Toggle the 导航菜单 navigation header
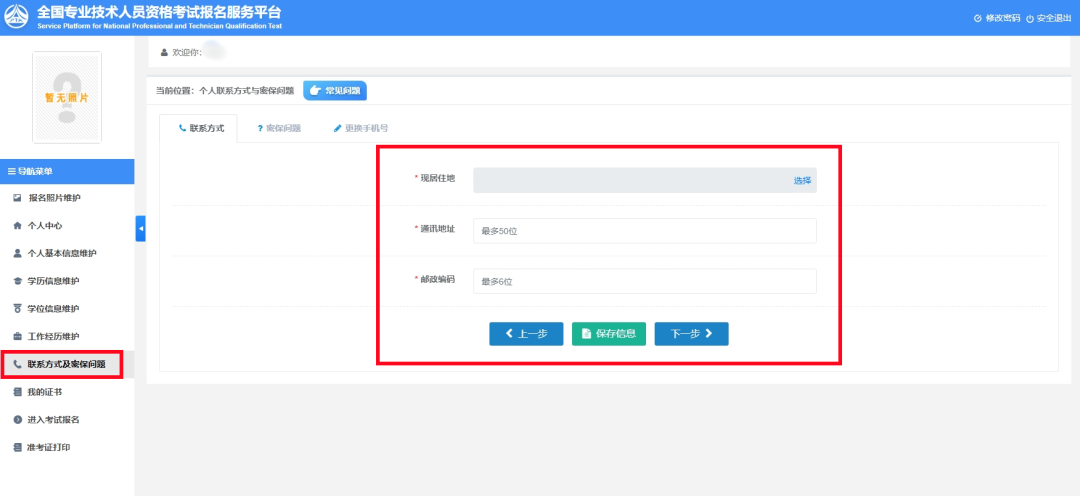The height and width of the screenshot is (496, 1080). [67, 171]
